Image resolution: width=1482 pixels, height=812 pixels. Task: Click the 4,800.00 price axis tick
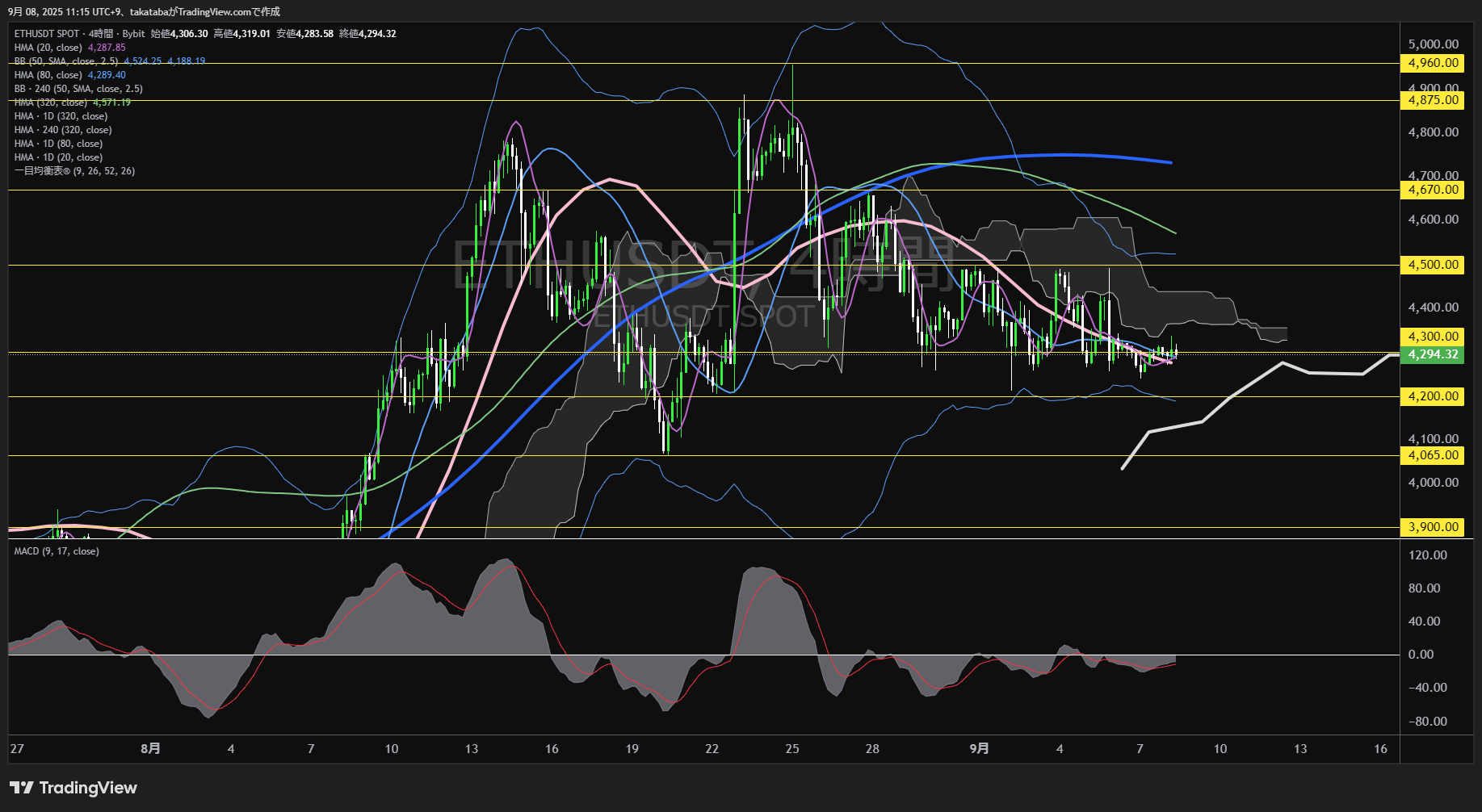click(1434, 132)
